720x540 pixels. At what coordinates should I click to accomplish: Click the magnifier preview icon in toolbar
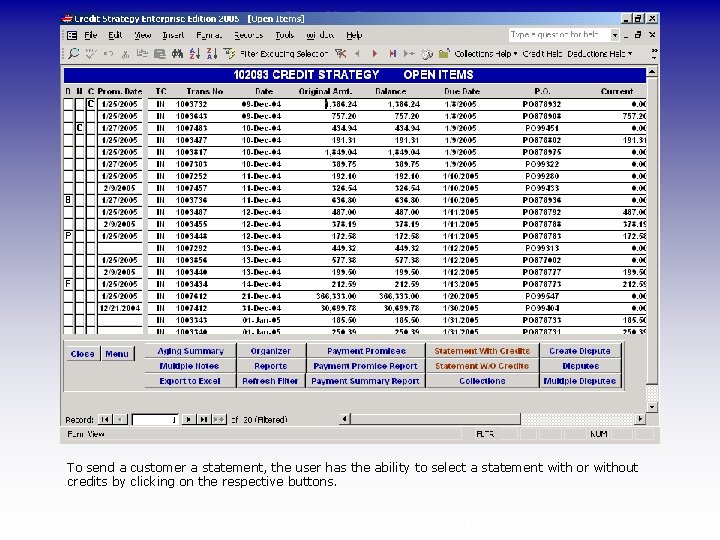click(73, 54)
